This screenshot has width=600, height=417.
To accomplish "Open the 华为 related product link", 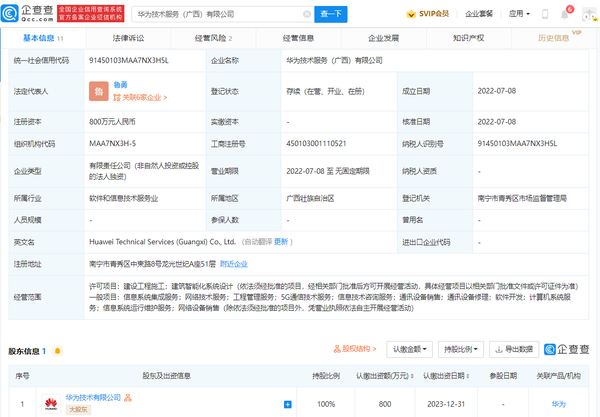I will click(558, 404).
